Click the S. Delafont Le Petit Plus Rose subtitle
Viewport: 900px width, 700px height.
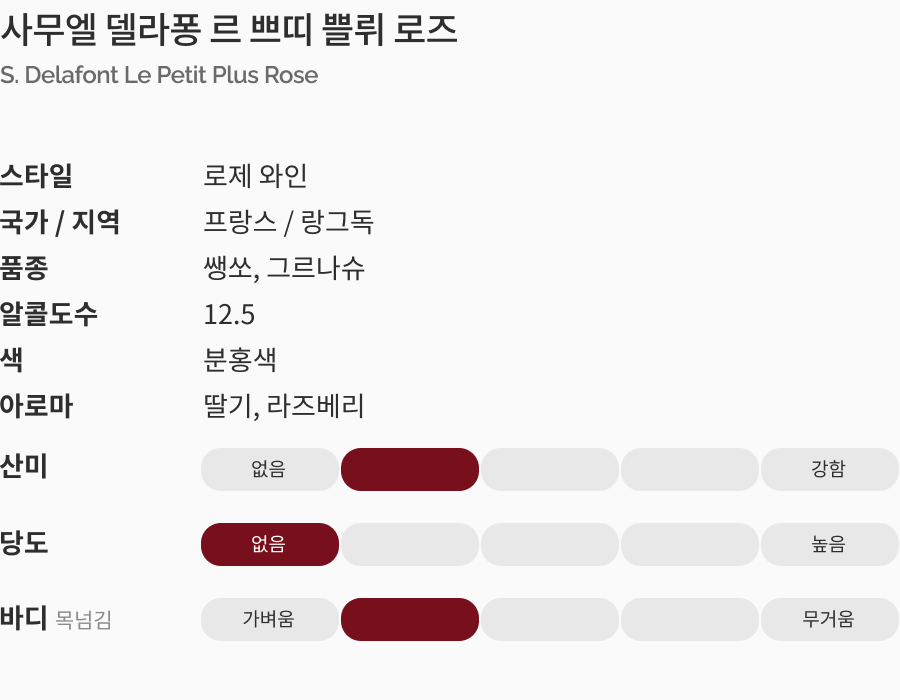[159, 75]
